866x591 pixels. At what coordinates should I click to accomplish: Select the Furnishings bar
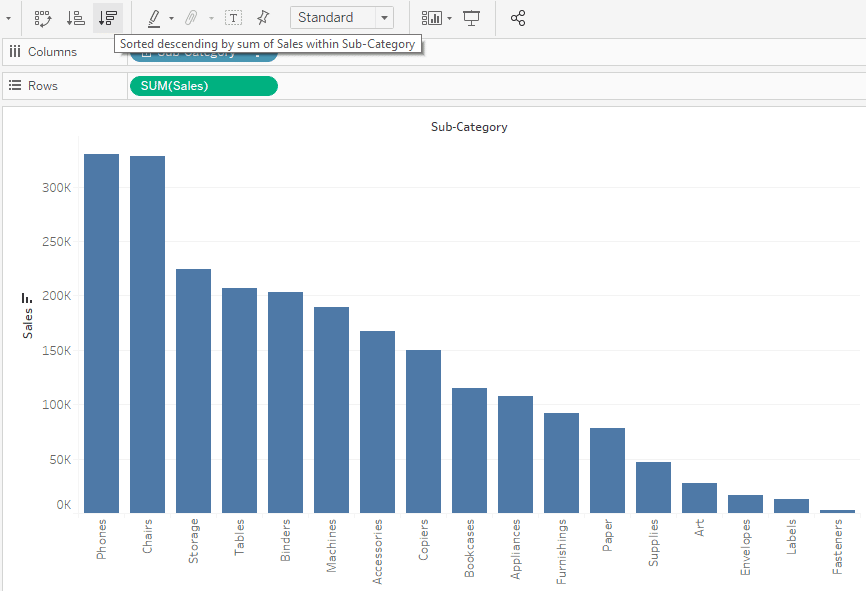[562, 463]
